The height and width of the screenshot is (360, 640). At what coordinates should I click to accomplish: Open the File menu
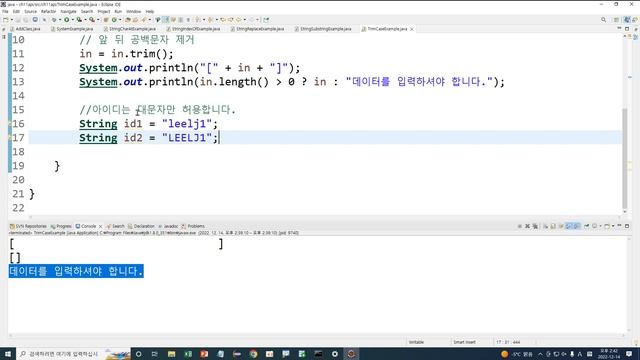(x=5, y=11)
